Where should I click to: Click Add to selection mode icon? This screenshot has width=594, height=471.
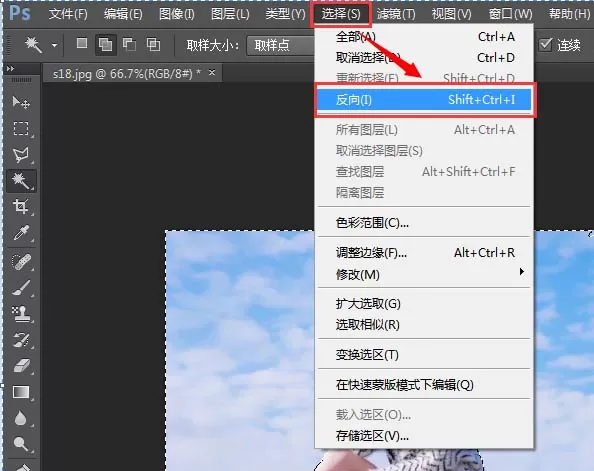pos(105,44)
